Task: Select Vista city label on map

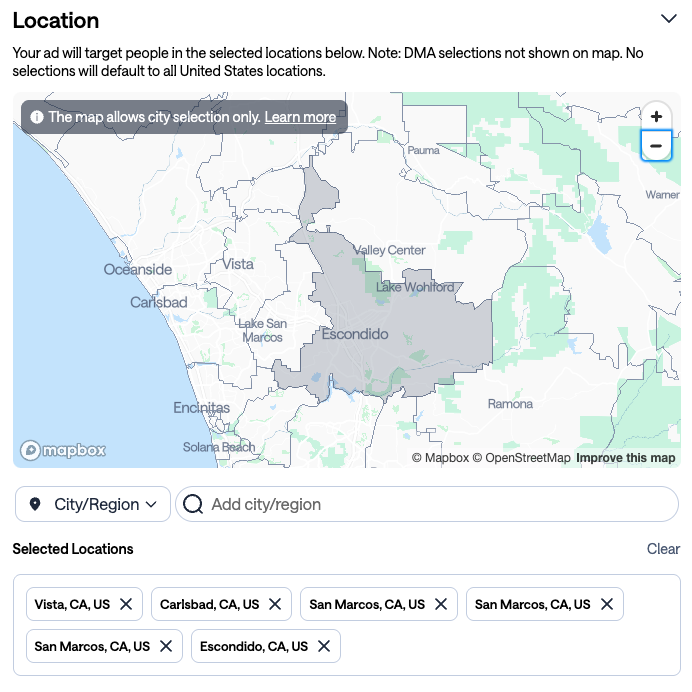Action: (238, 264)
